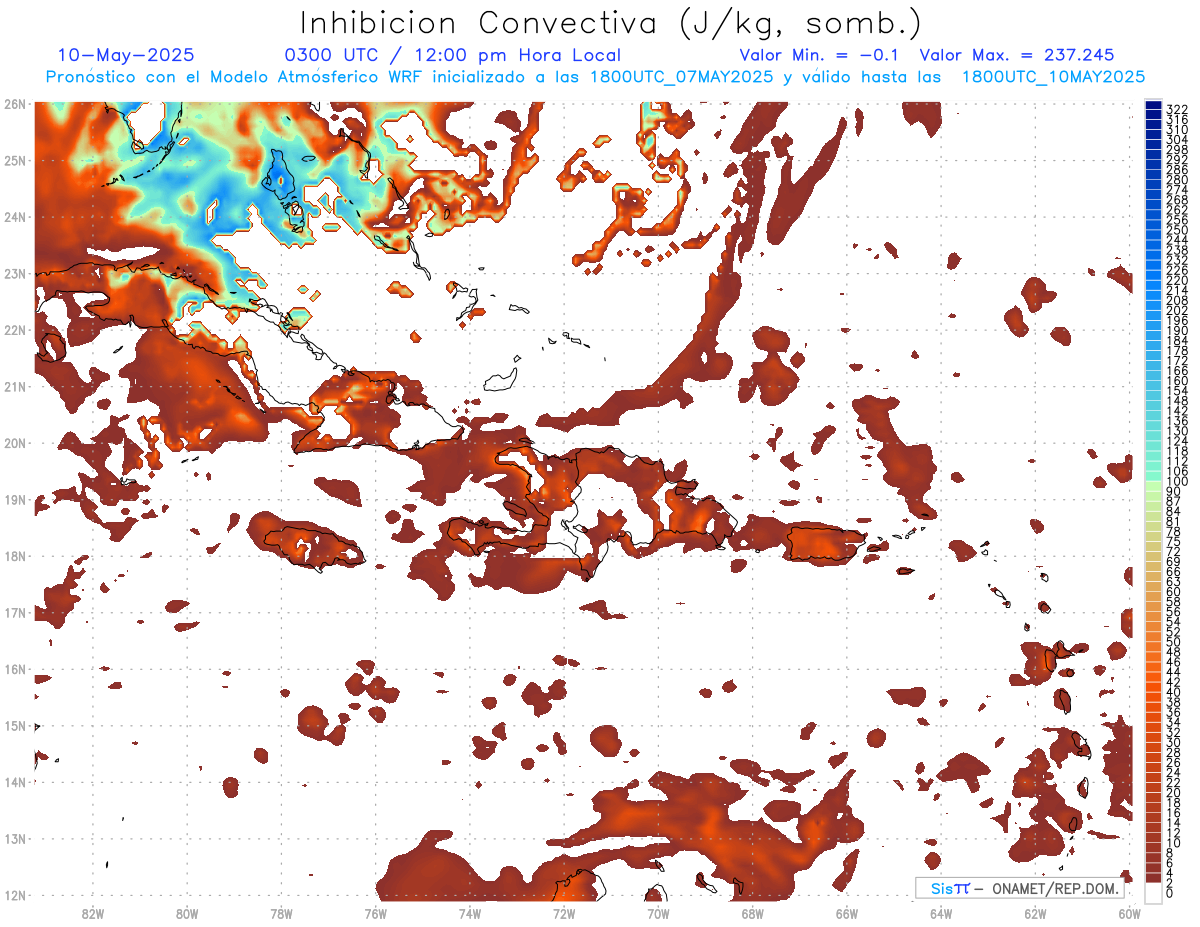
Task: Click the 26N latitude label
Action: (14, 104)
